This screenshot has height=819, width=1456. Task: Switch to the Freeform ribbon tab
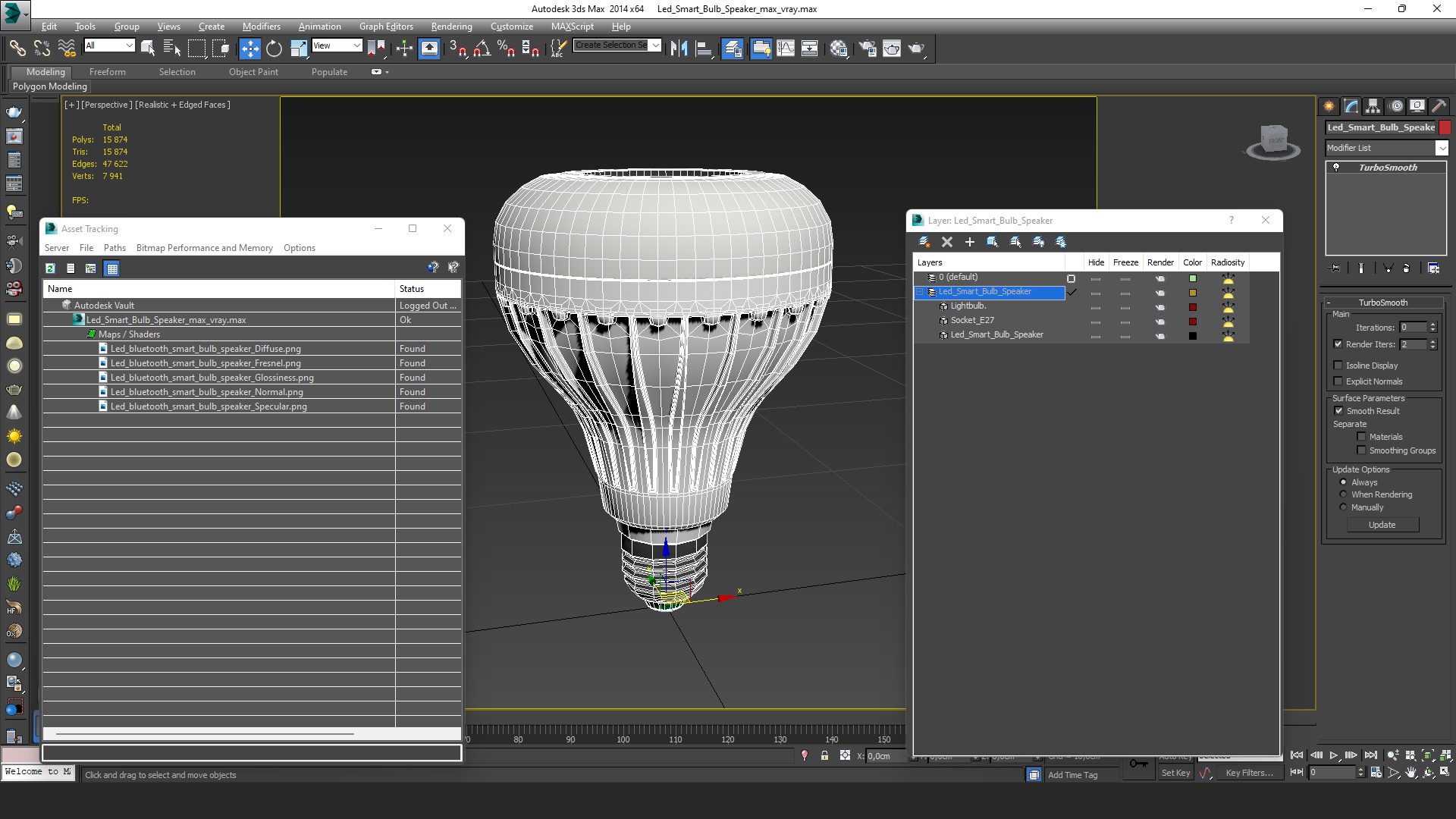[x=107, y=72]
